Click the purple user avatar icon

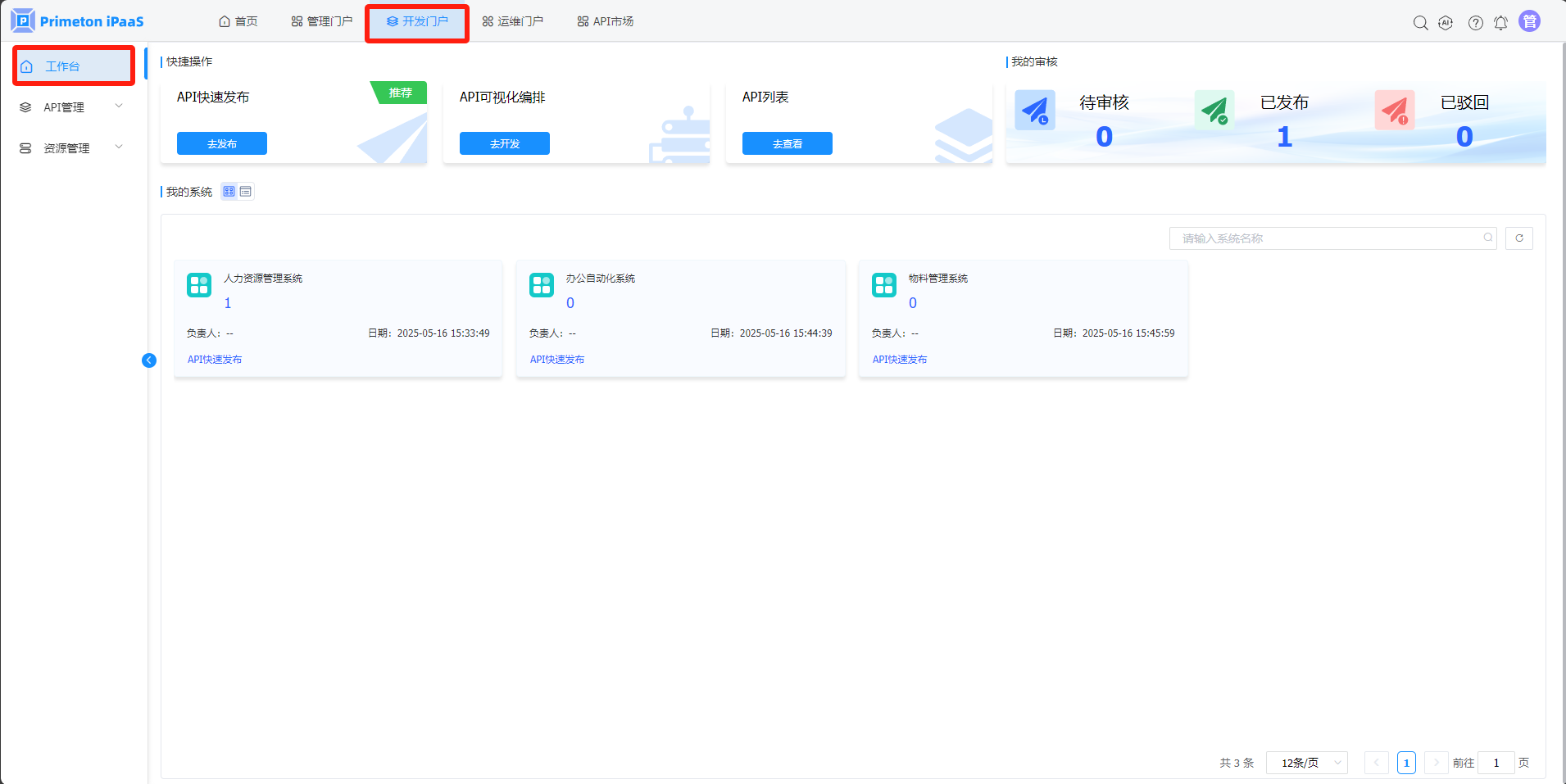(x=1529, y=21)
